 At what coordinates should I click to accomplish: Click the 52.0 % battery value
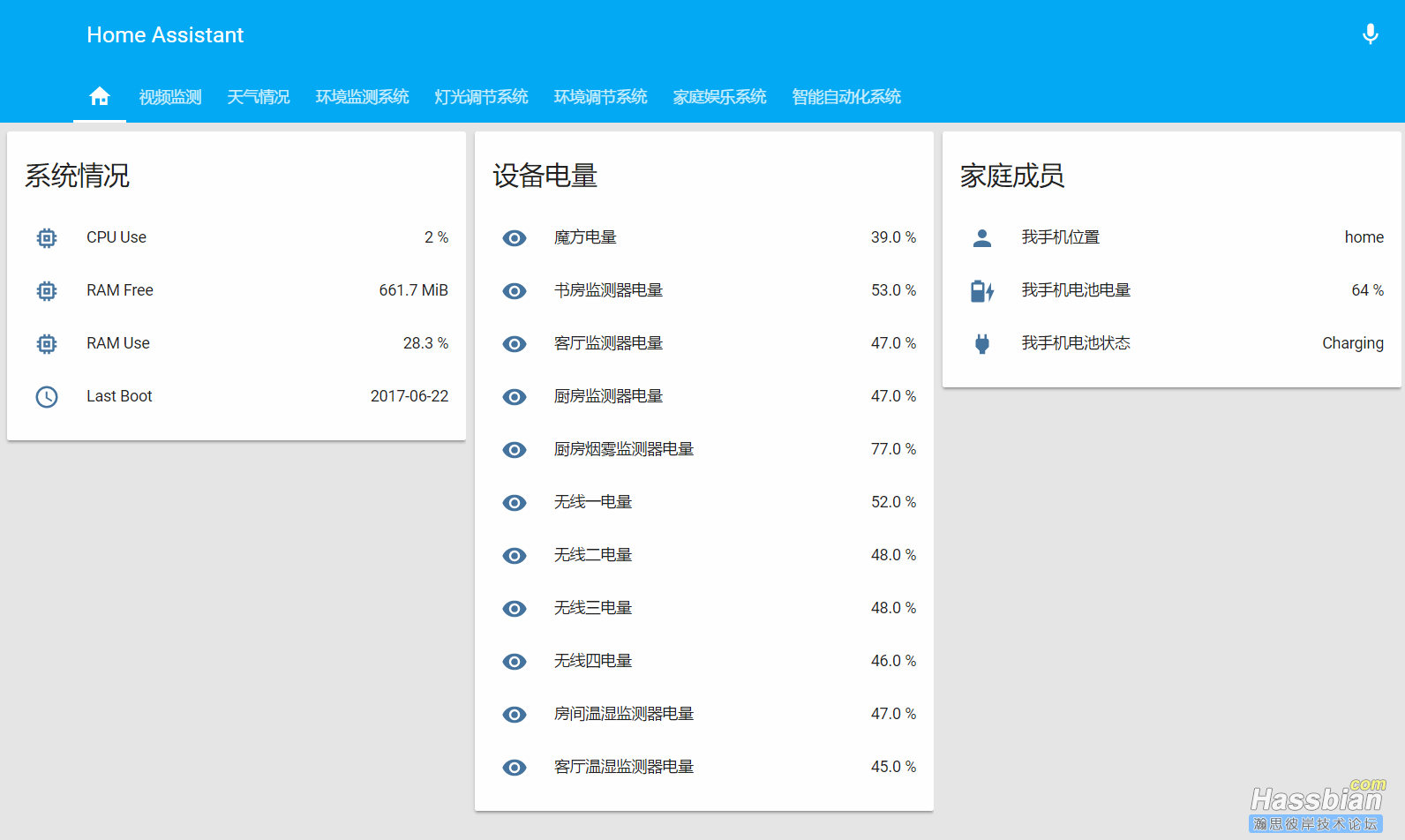(893, 502)
